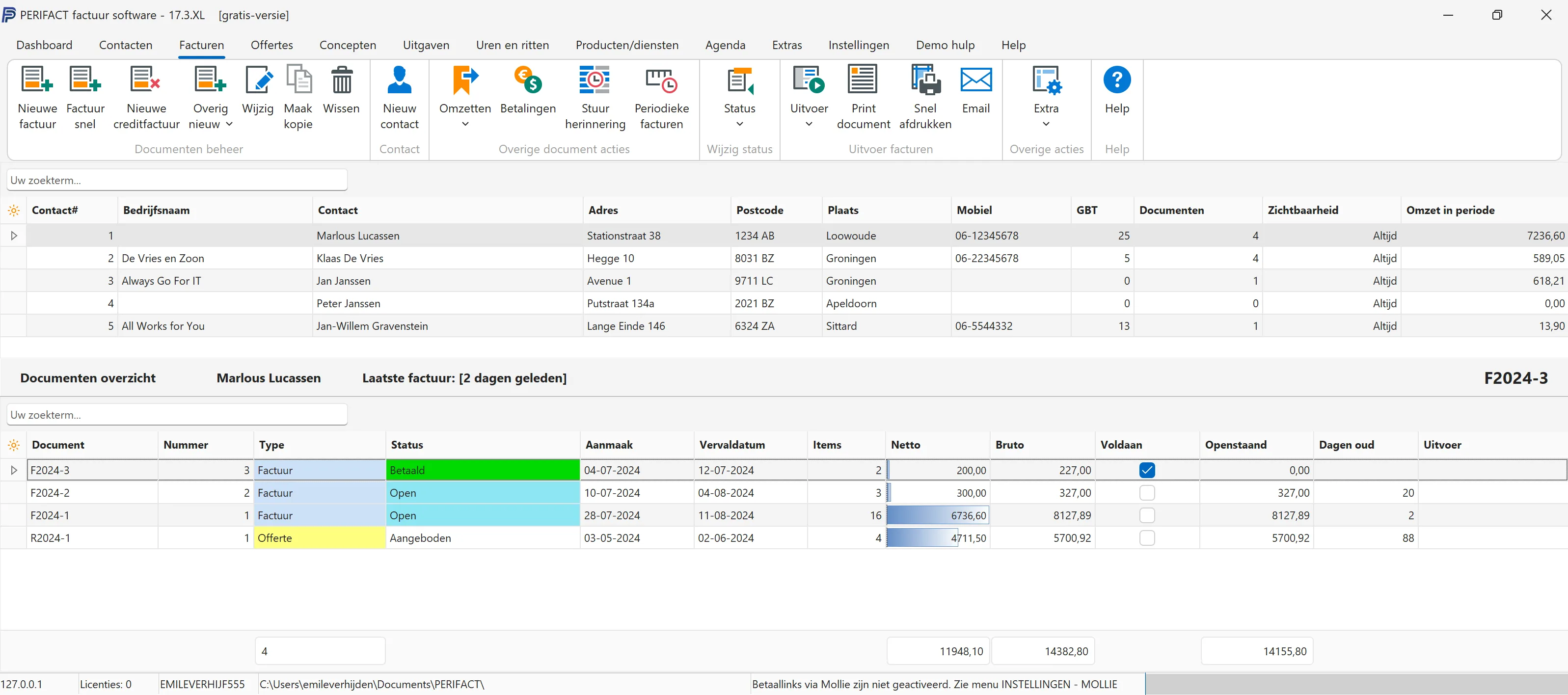This screenshot has height=695, width=1568.
Task: Open the Overig nieuw dropdown
Action: pyautogui.click(x=211, y=97)
